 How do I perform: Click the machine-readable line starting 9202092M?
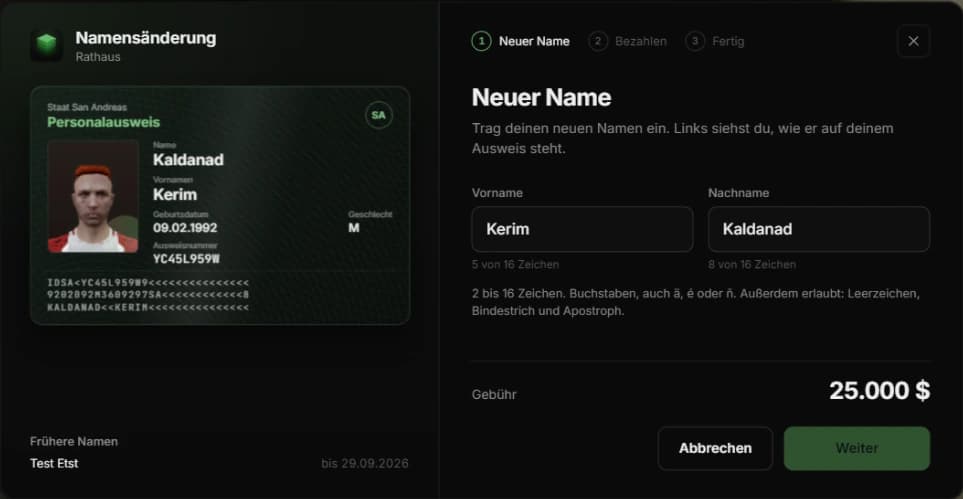pyautogui.click(x=148, y=294)
